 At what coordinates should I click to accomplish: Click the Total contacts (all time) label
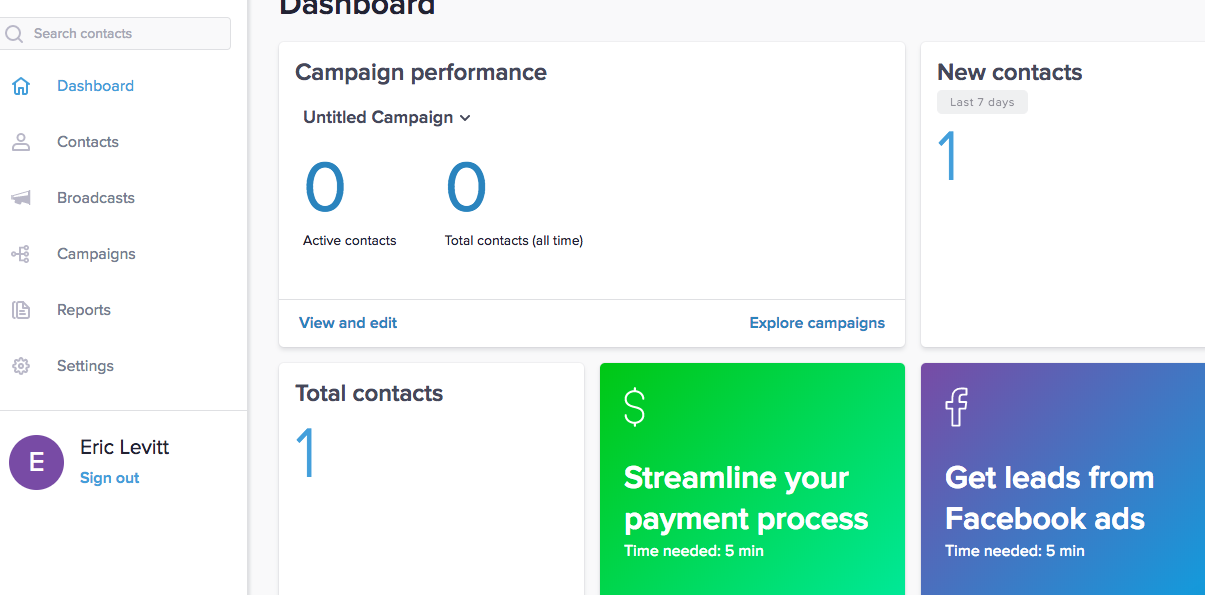[x=514, y=241]
